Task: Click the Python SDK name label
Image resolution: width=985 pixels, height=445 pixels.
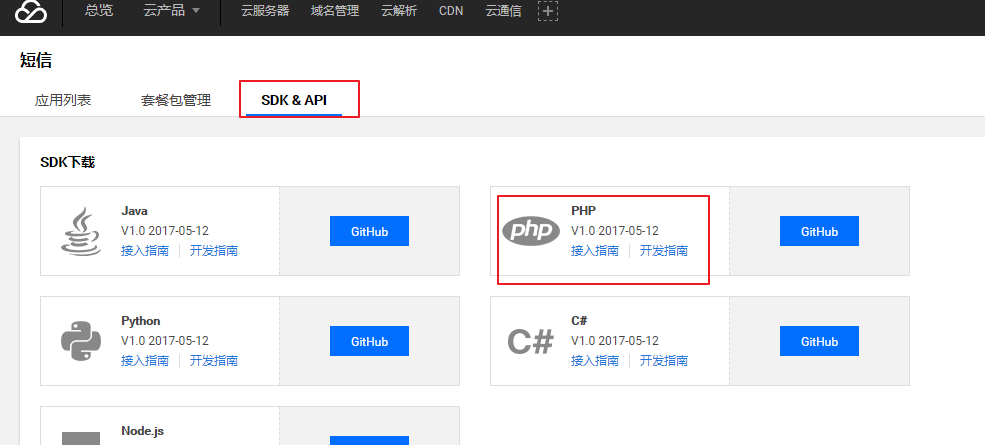Action: coord(141,321)
